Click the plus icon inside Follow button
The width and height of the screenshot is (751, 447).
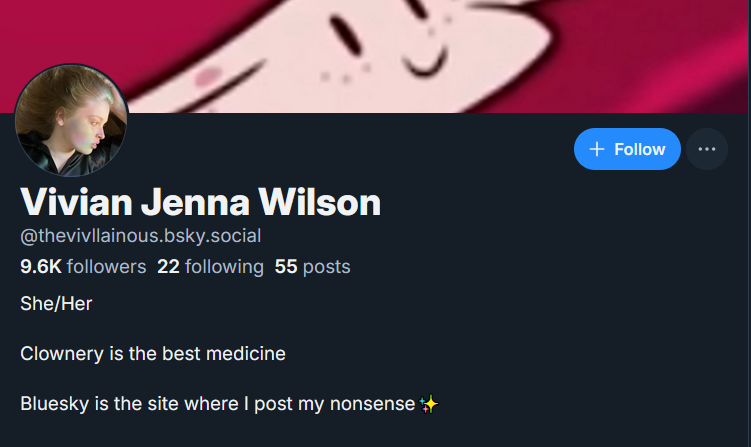click(597, 149)
